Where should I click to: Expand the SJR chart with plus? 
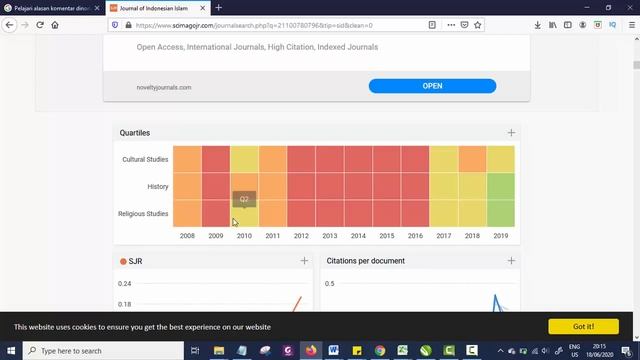pyautogui.click(x=304, y=261)
